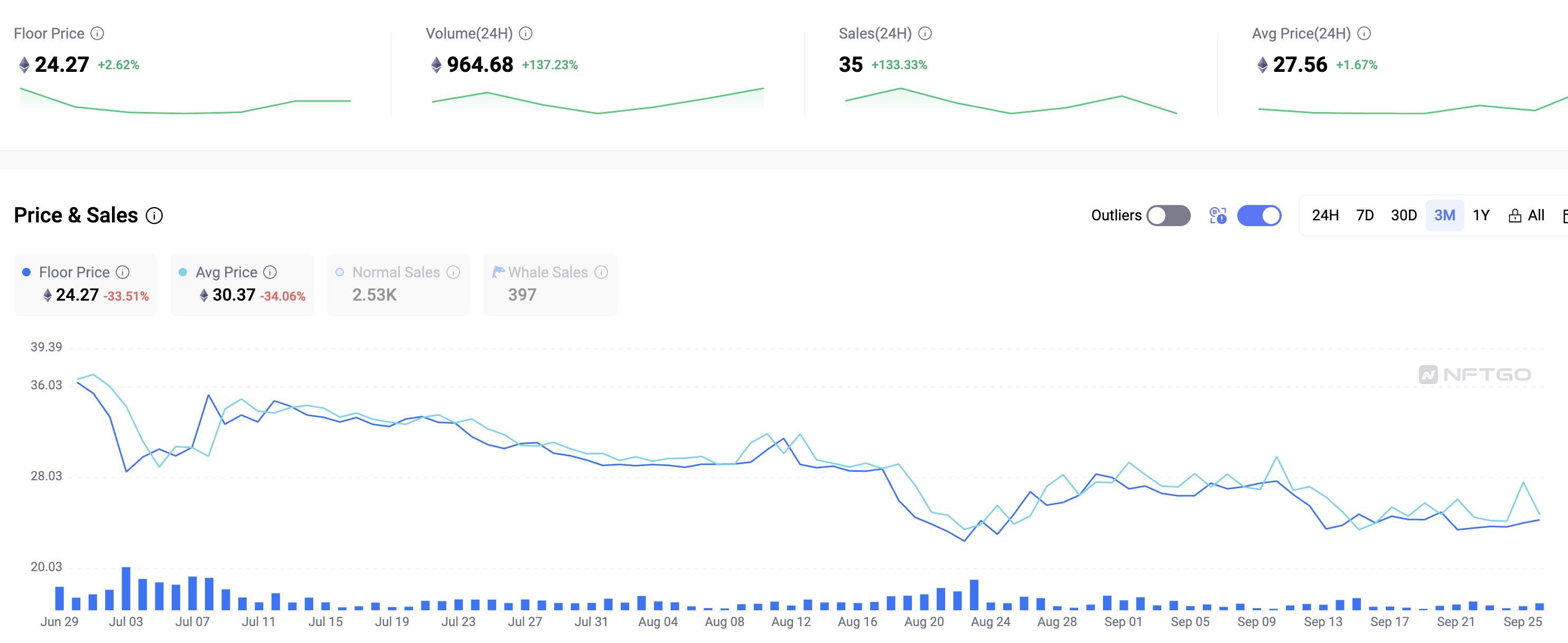Enable the Outliers toggle switch

click(x=1168, y=216)
